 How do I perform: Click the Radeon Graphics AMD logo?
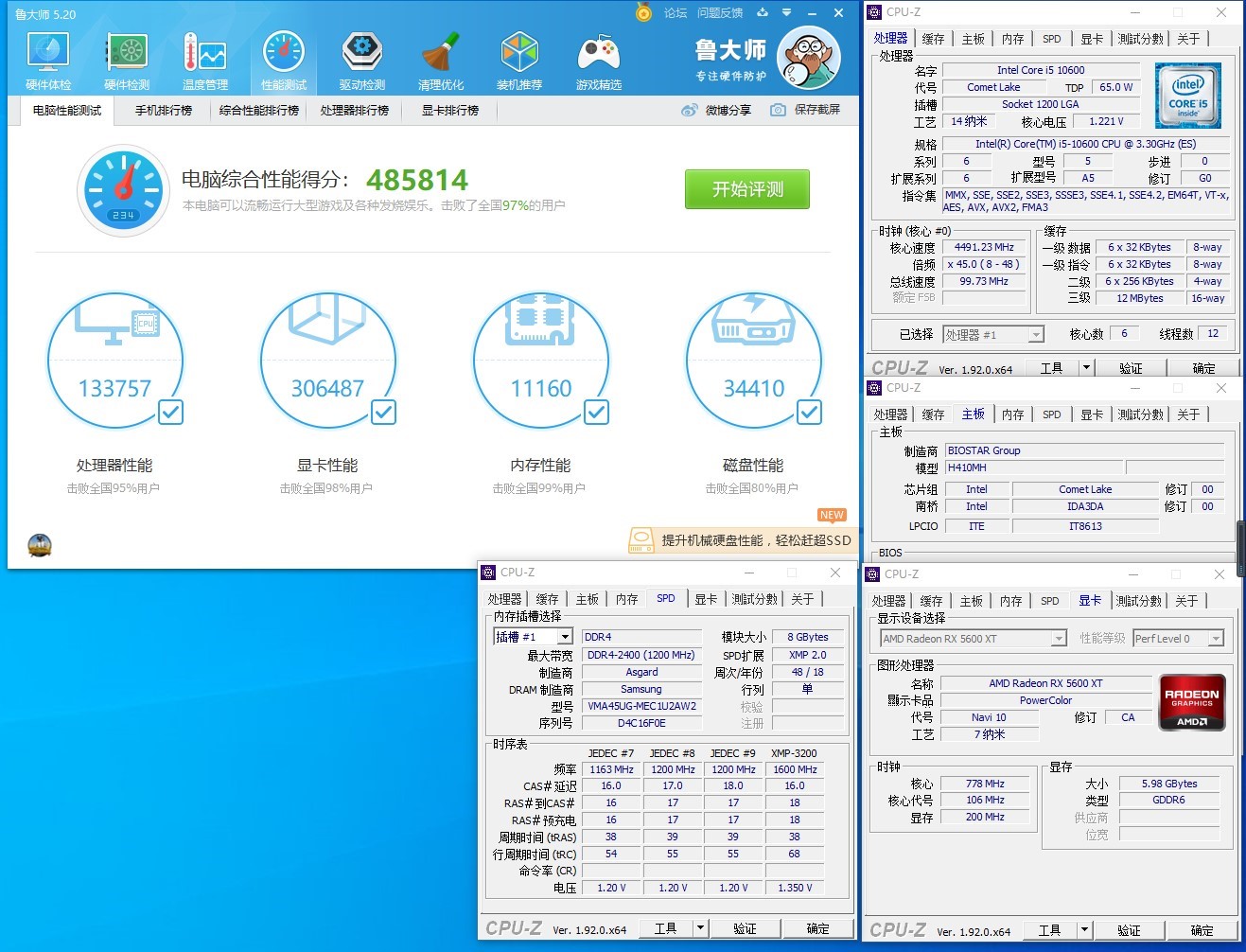(1192, 702)
